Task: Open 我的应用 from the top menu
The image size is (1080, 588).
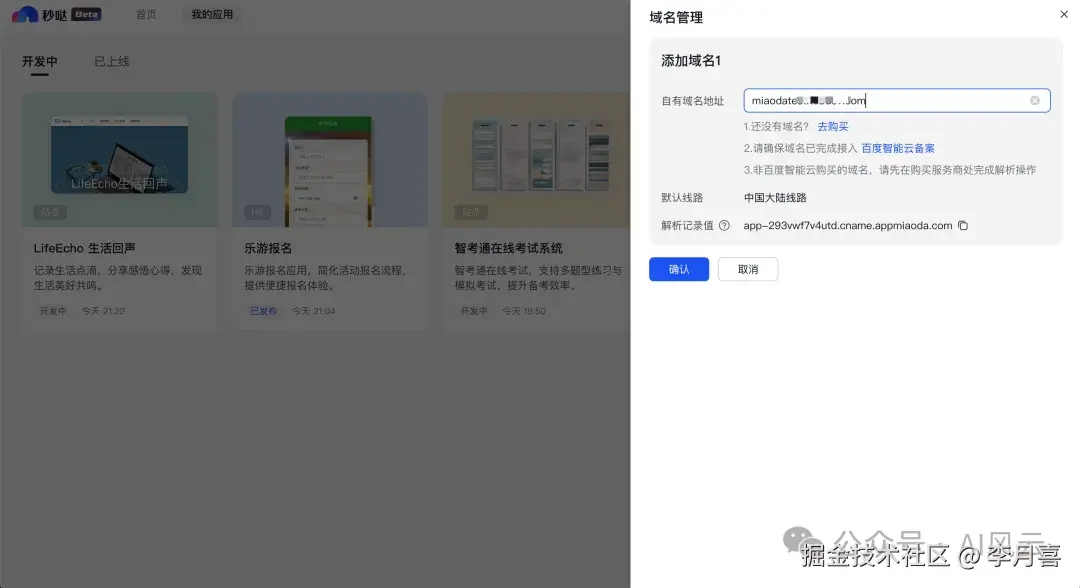Action: (x=210, y=14)
